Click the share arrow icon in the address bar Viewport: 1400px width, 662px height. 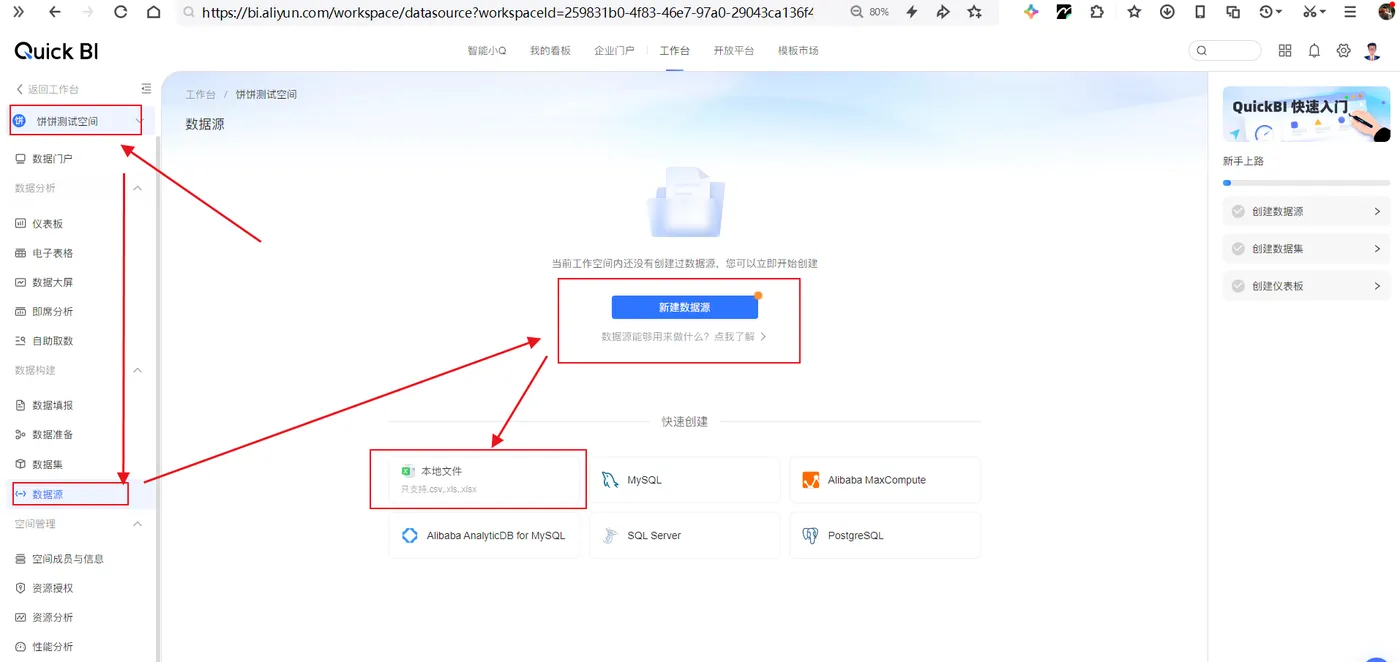pos(943,12)
